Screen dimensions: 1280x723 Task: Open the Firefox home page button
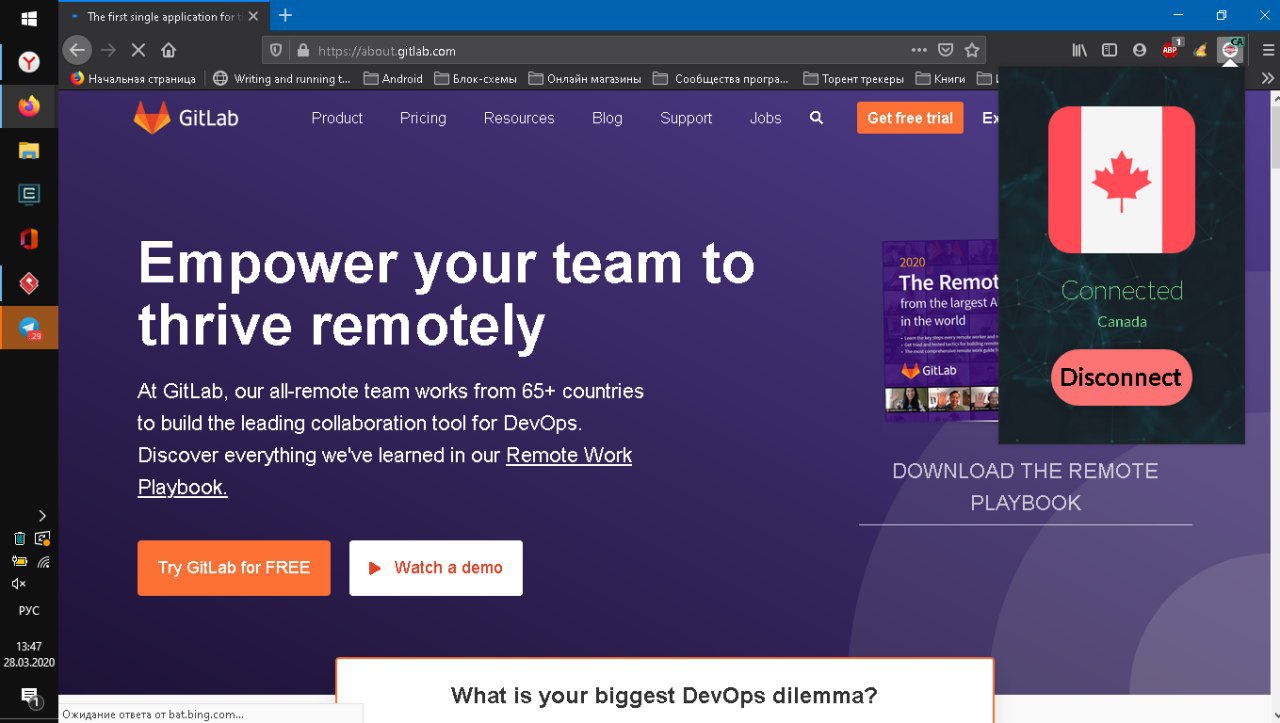click(x=168, y=50)
